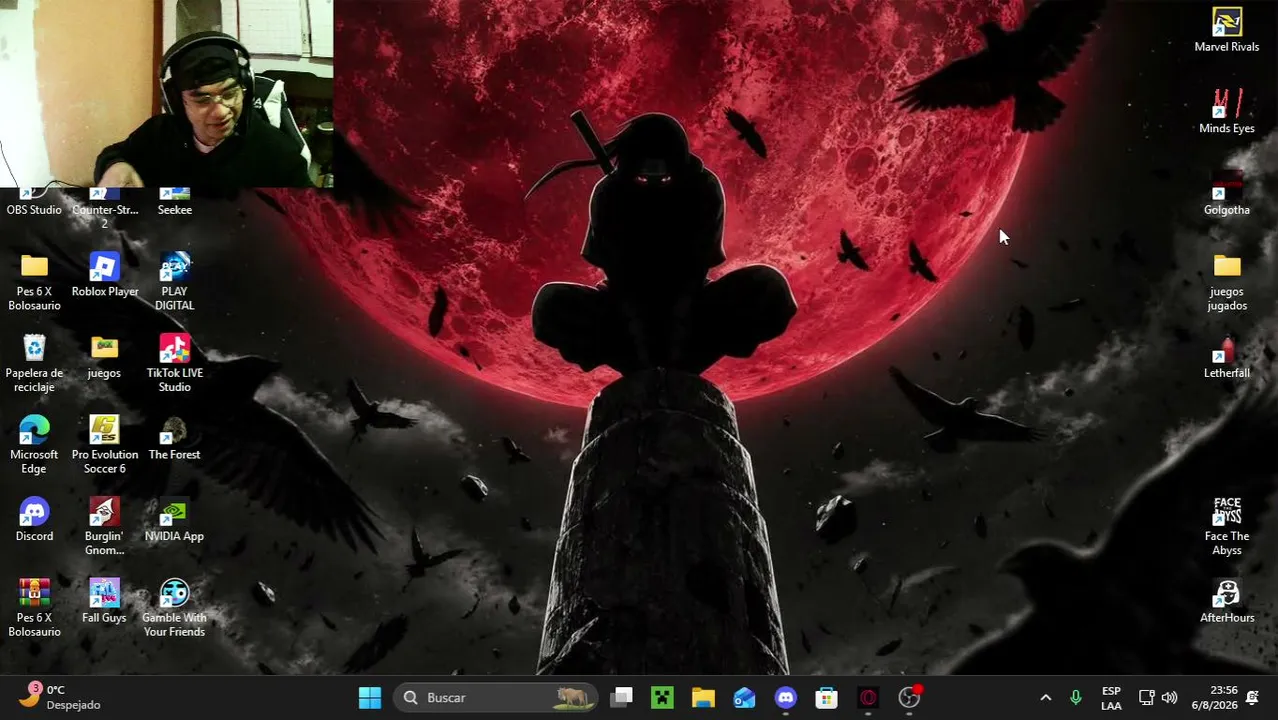Expand hidden system tray icons
1278x720 pixels.
pos(1046,698)
